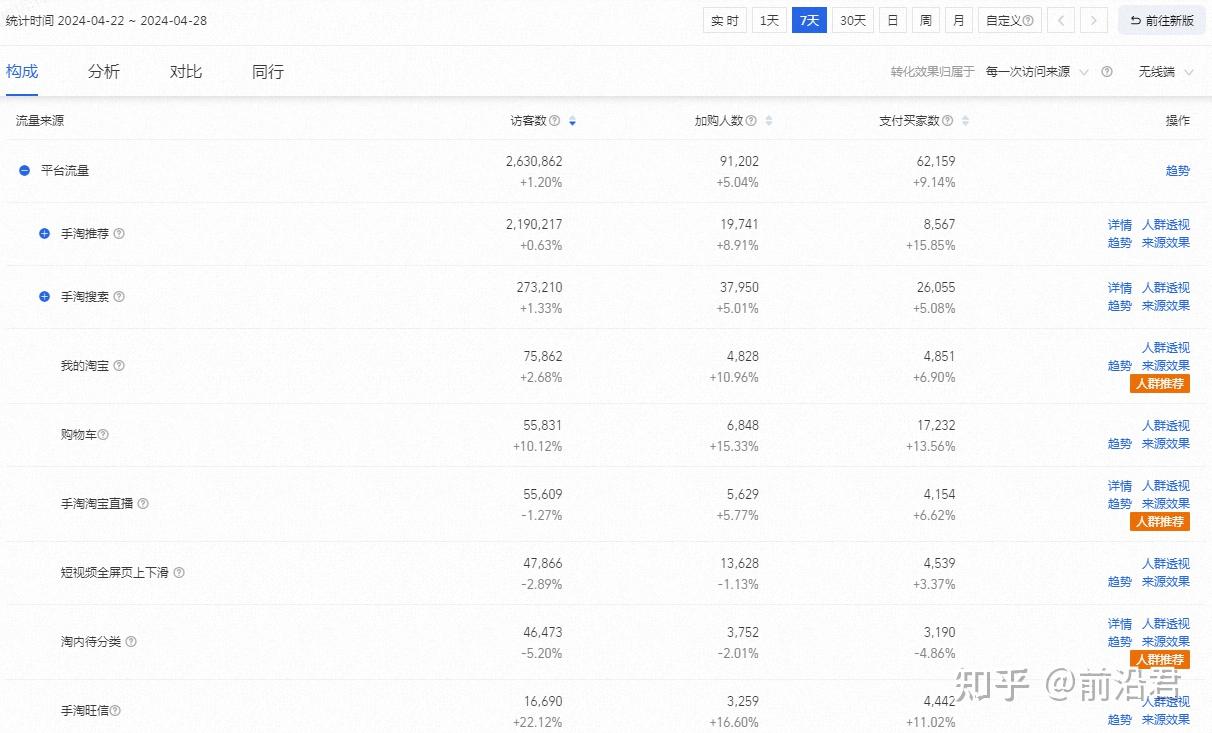Image resolution: width=1212 pixels, height=733 pixels.
Task: Select 周 time granularity
Action: point(926,20)
